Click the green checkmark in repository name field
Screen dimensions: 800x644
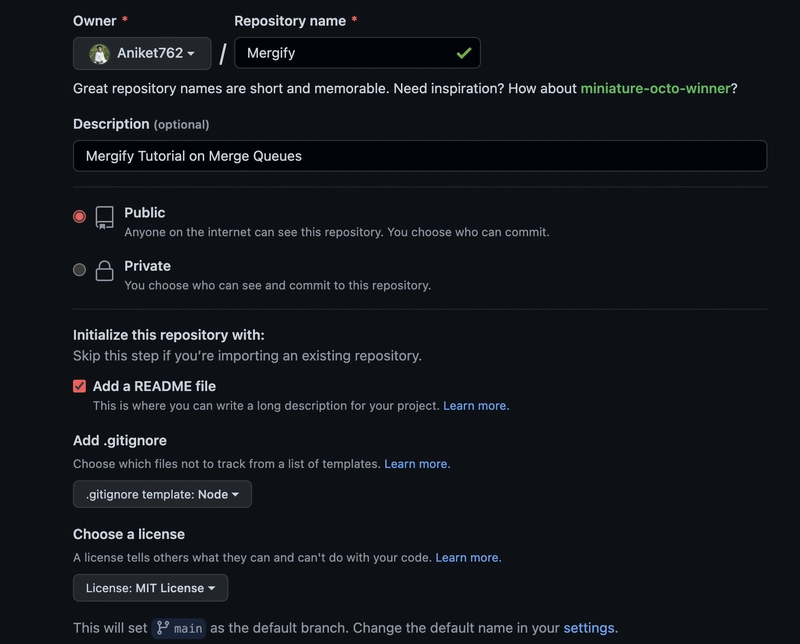(464, 53)
